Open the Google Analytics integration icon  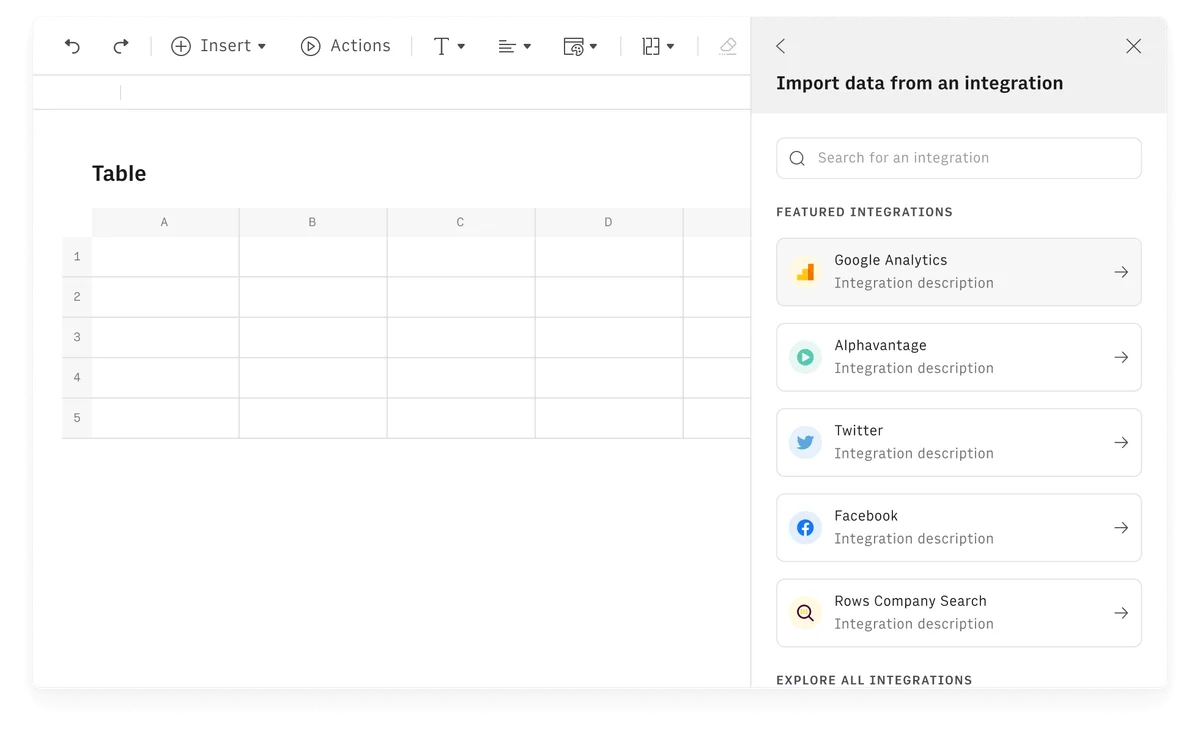805,271
